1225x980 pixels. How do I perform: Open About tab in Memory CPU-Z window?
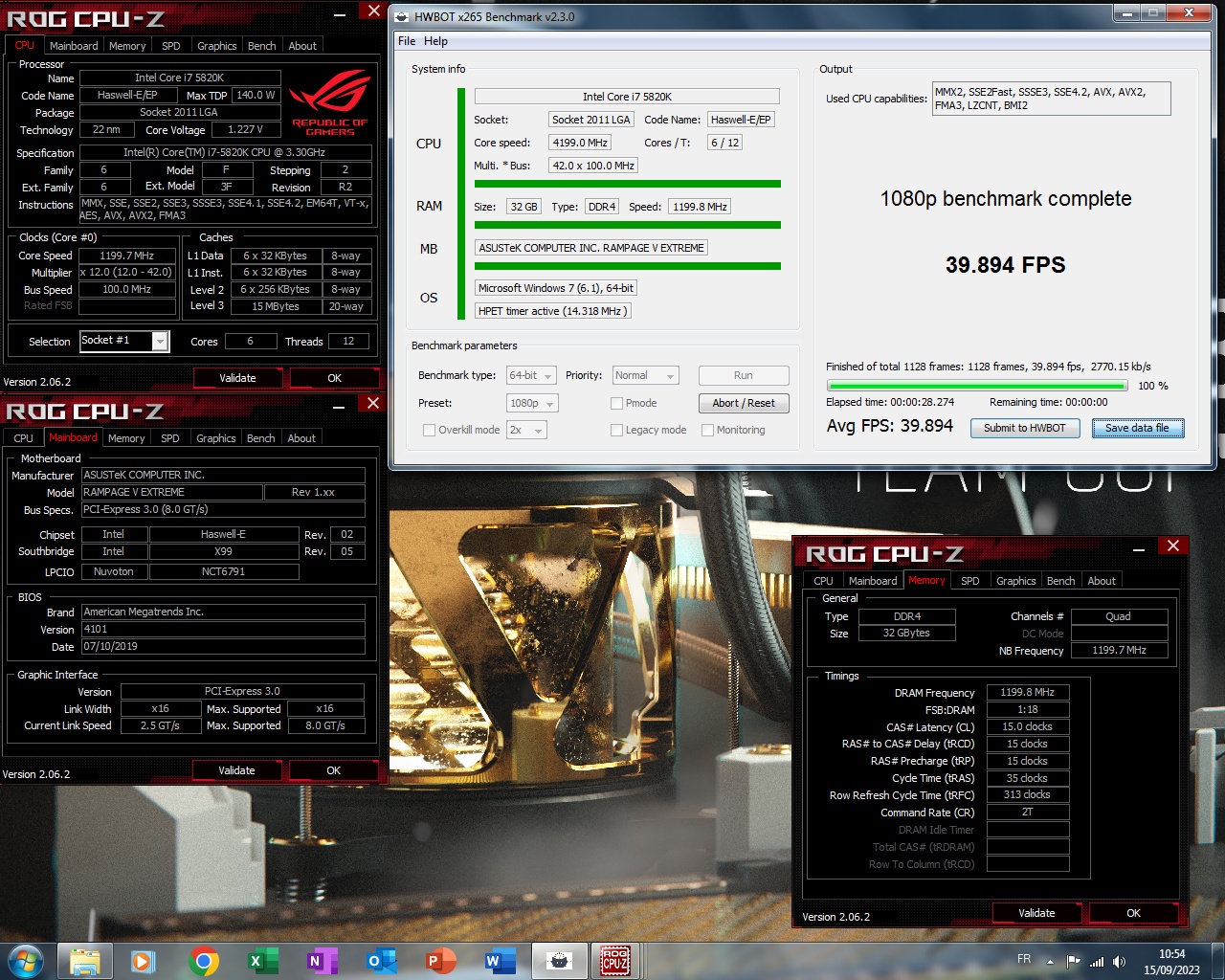click(x=1102, y=581)
